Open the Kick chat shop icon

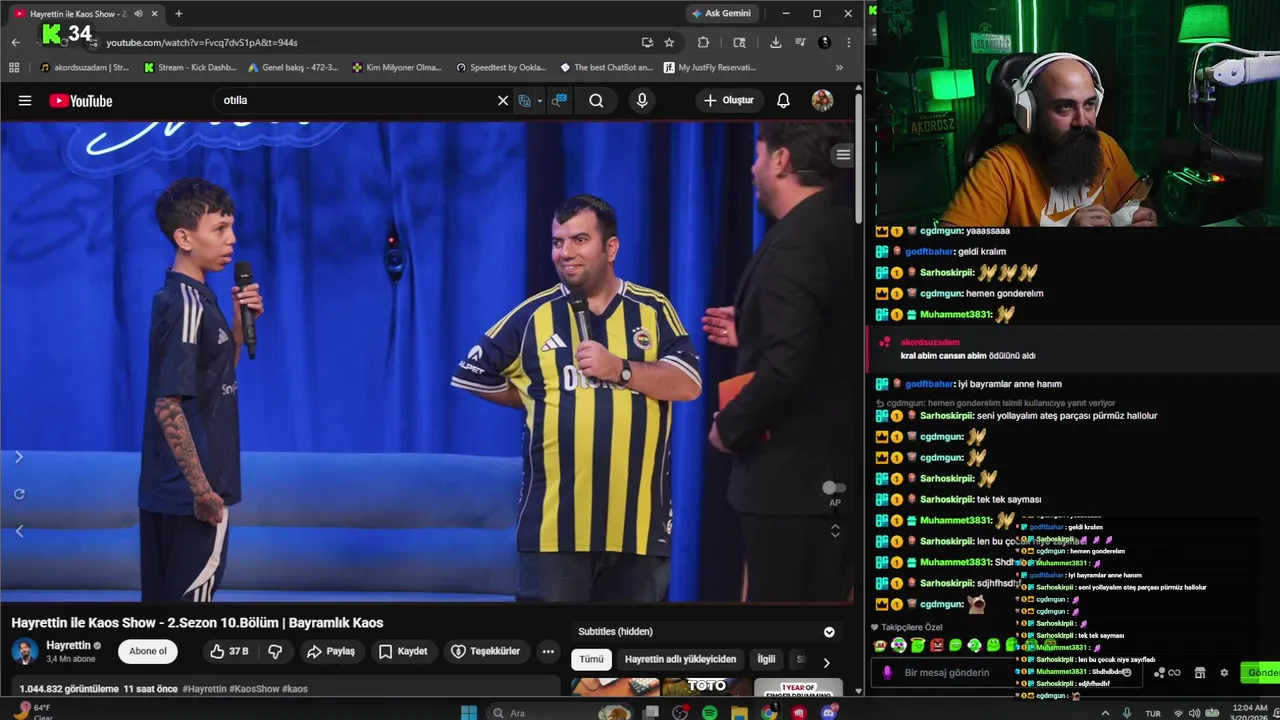click(x=1200, y=673)
